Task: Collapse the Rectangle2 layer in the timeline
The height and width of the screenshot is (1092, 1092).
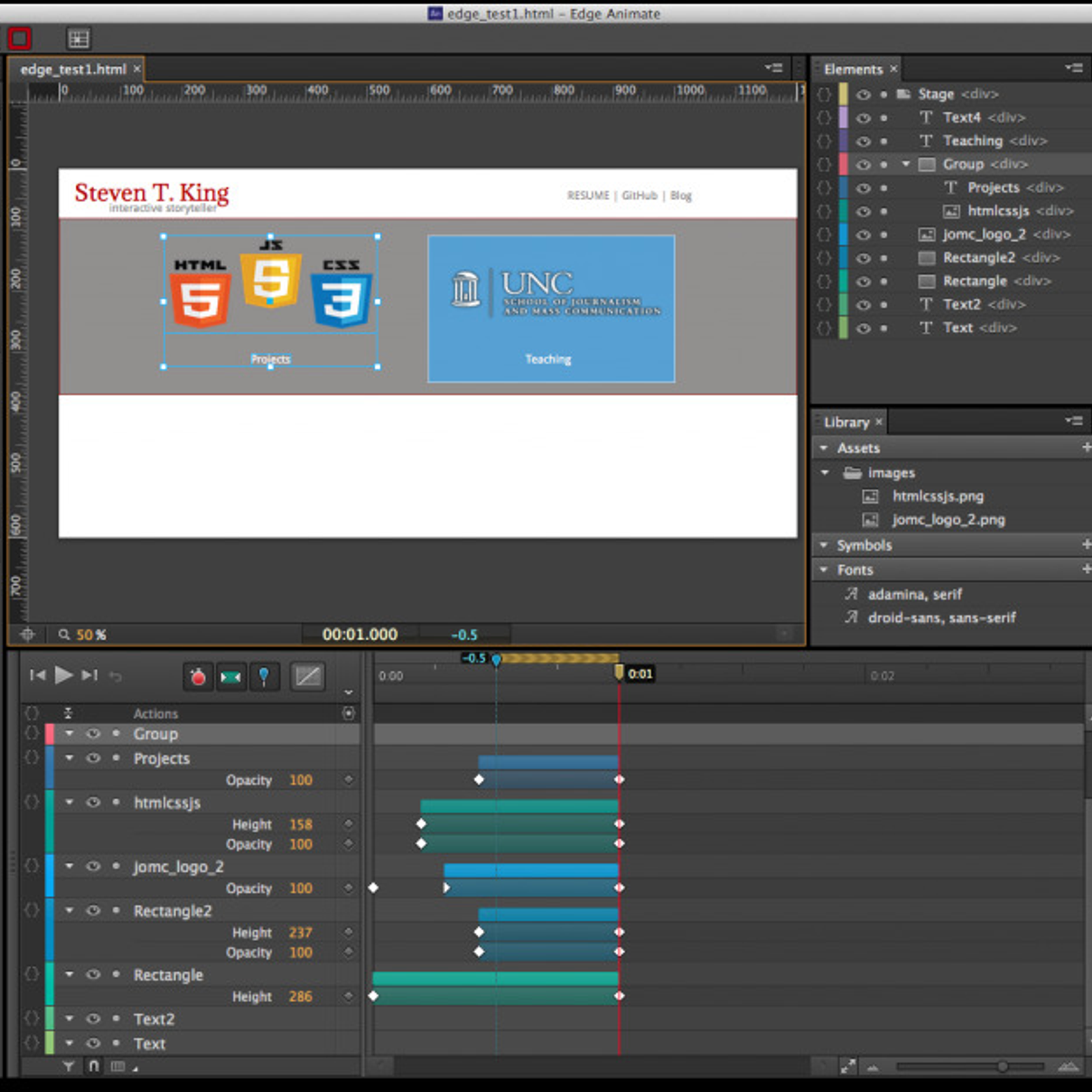Action: click(x=70, y=910)
